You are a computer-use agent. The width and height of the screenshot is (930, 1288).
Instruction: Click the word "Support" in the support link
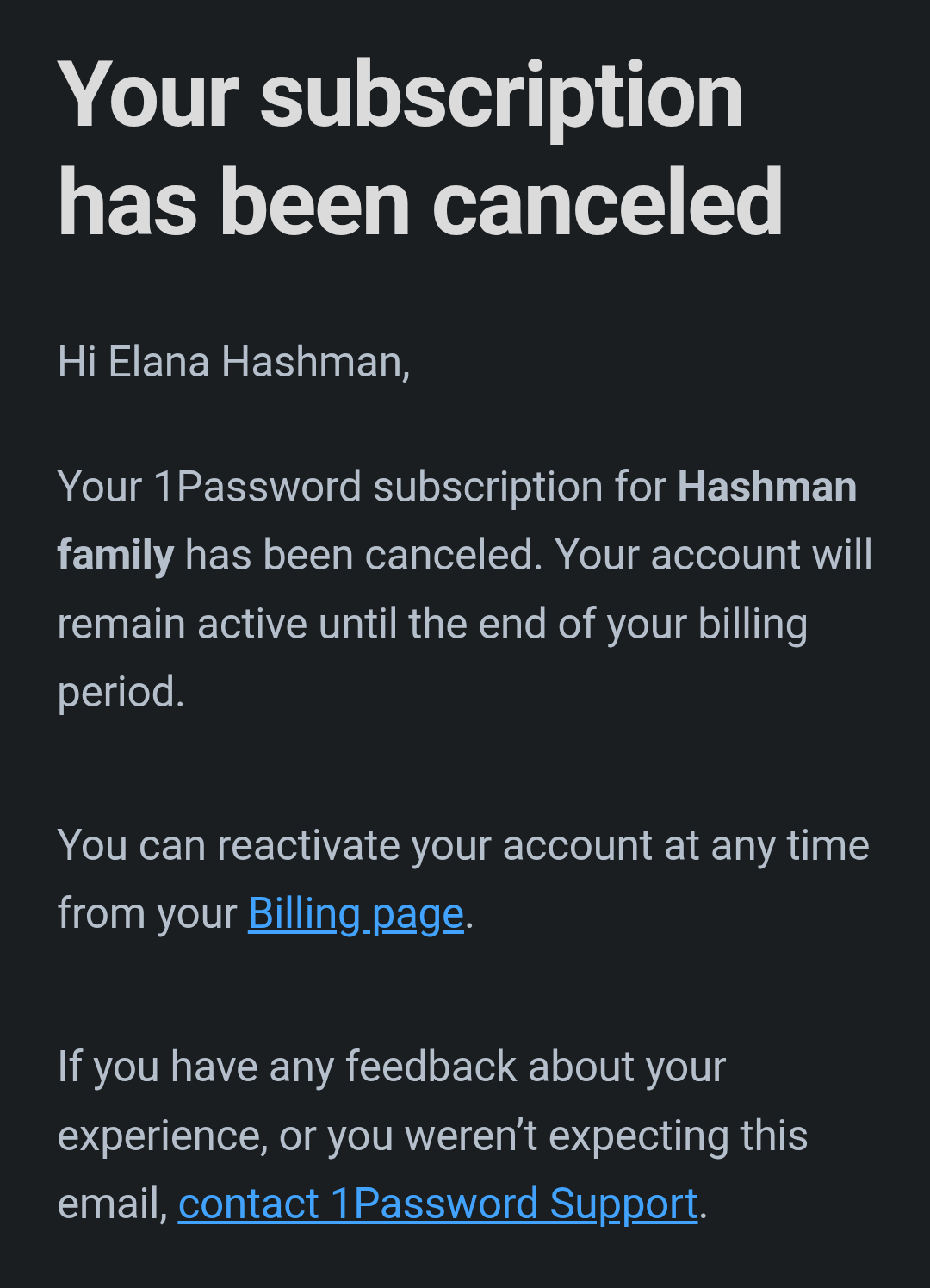click(623, 1204)
